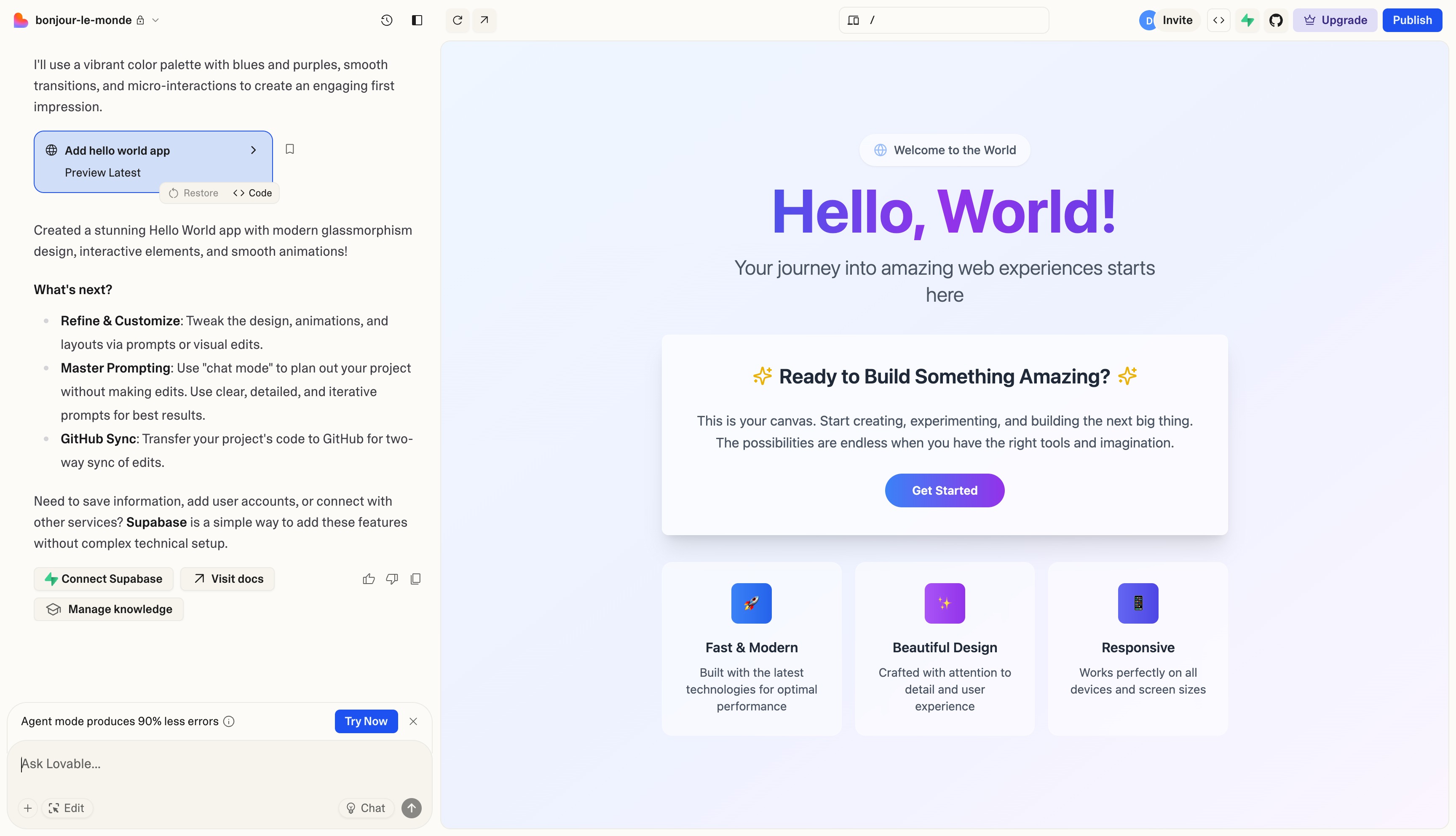Give the response a thumbs up
Screen dimensions: 1456x836
369,579
